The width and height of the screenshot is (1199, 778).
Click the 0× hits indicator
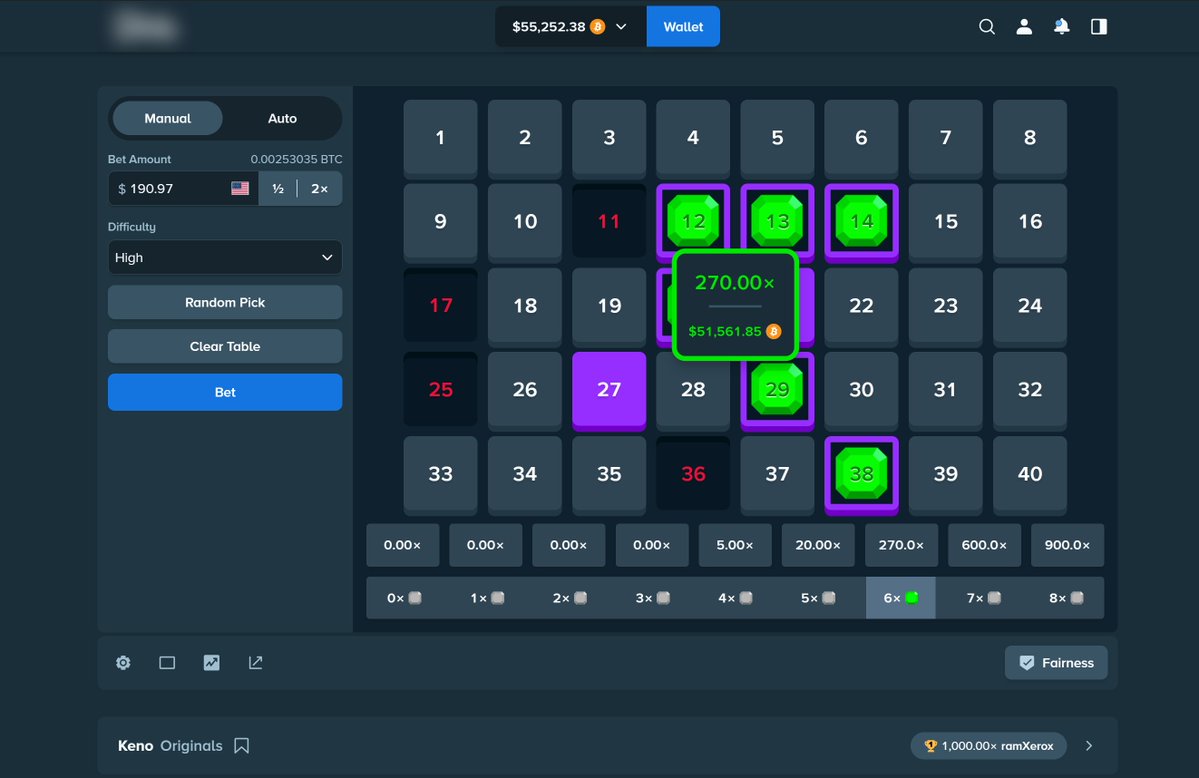click(x=404, y=597)
